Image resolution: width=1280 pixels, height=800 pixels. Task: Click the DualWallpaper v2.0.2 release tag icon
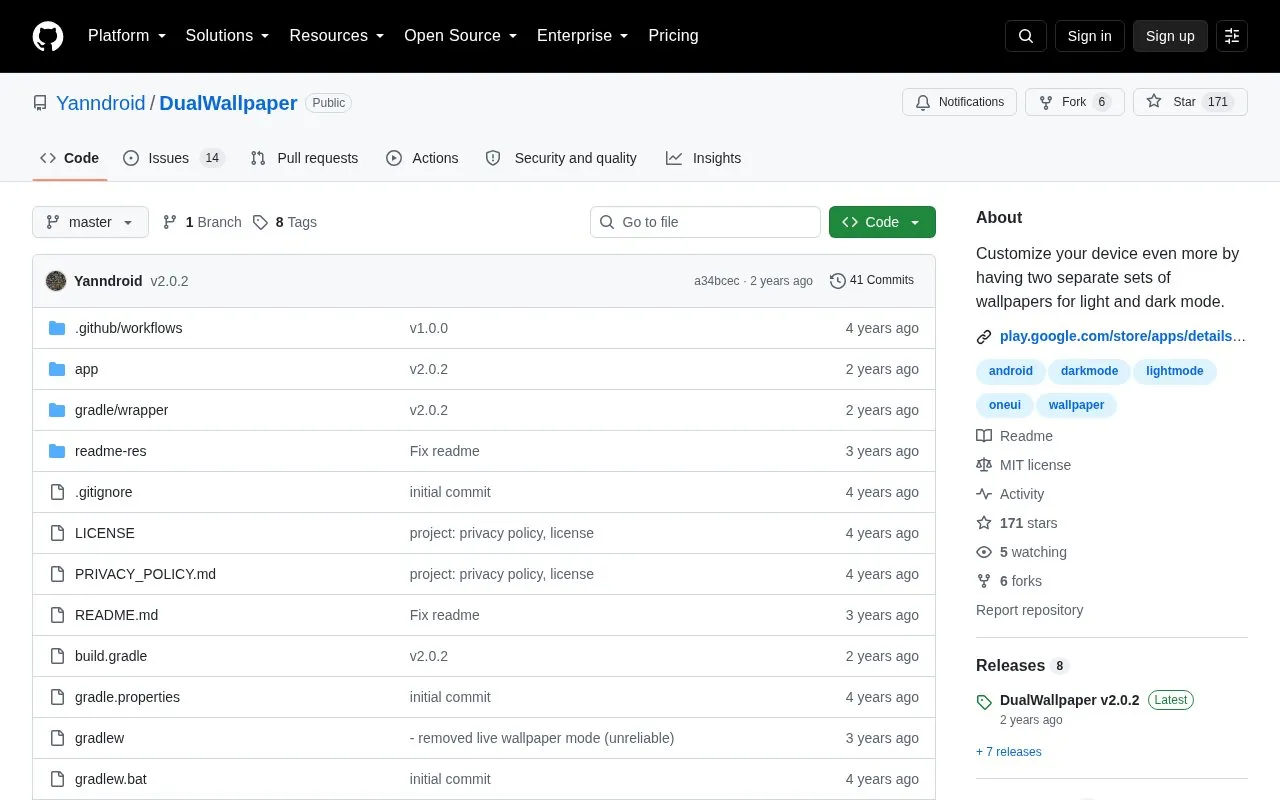point(984,702)
